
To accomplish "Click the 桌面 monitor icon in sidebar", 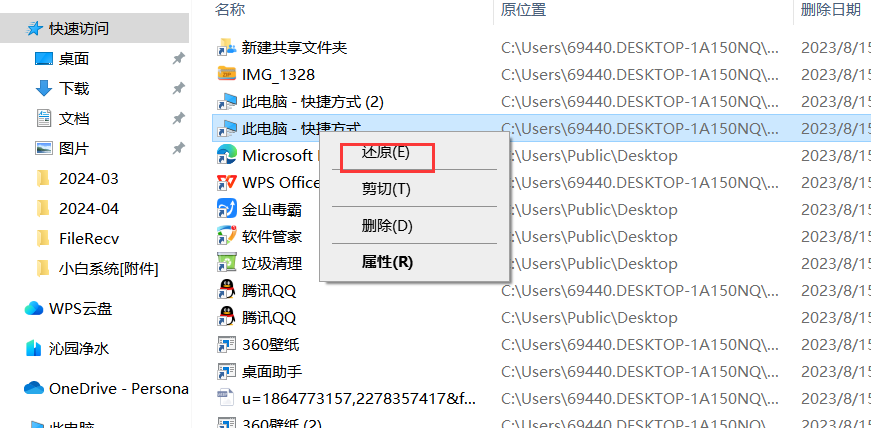I will [44, 58].
